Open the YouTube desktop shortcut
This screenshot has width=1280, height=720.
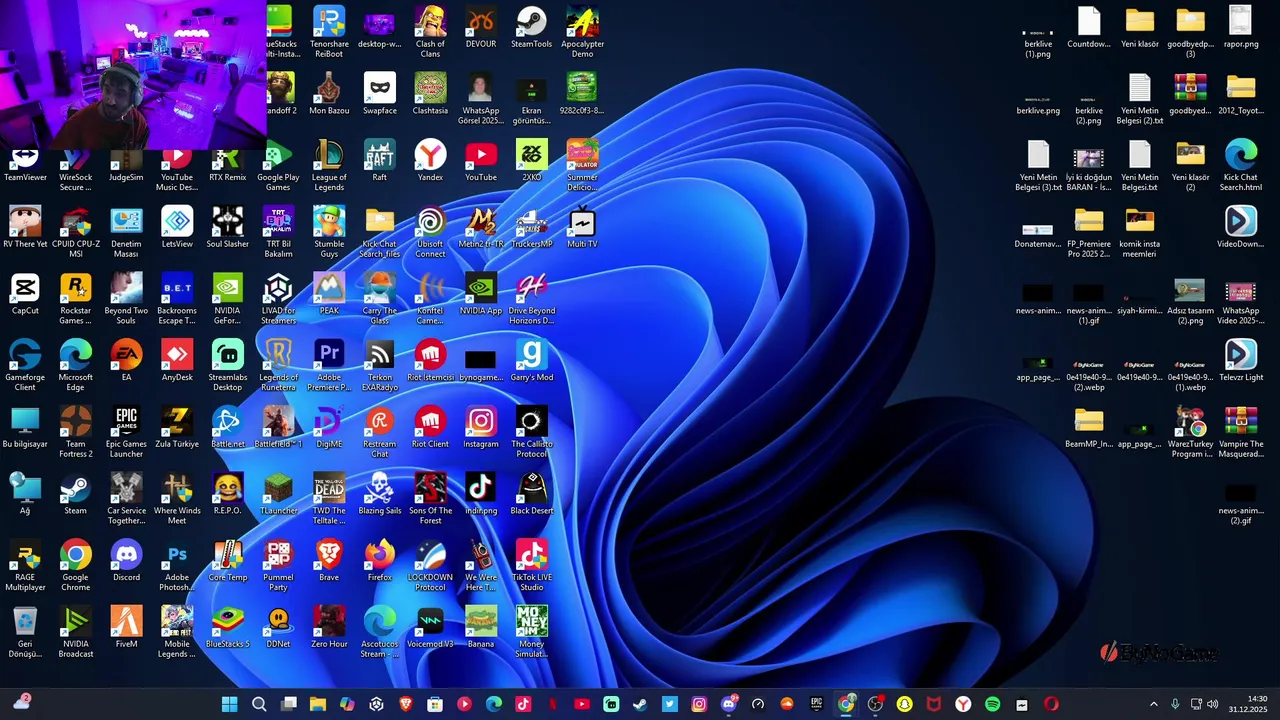pyautogui.click(x=481, y=161)
